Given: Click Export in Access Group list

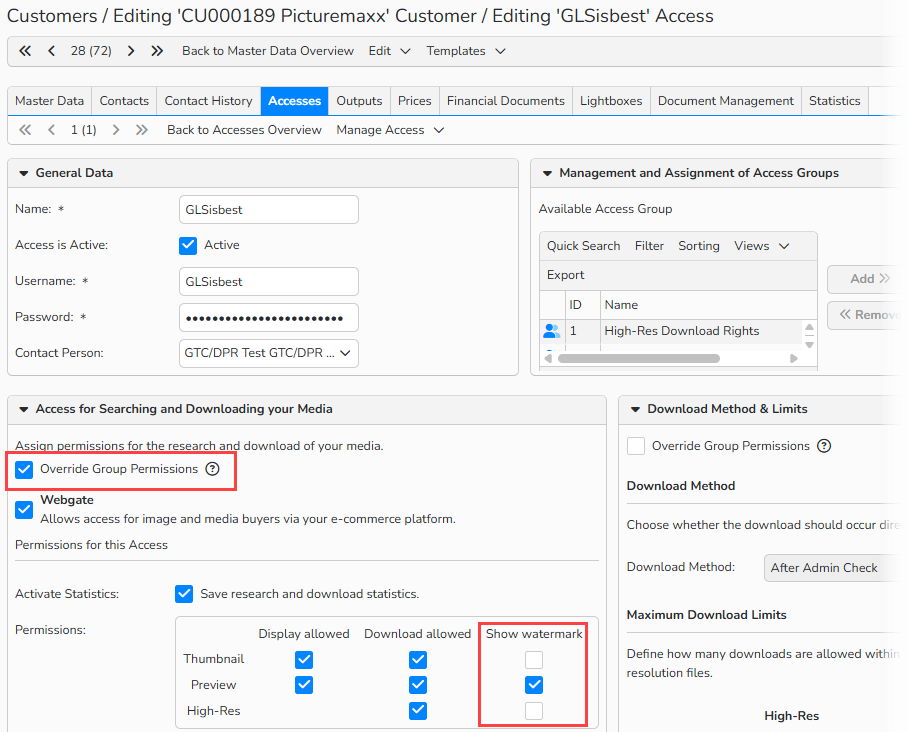Looking at the screenshot, I should coord(565,275).
